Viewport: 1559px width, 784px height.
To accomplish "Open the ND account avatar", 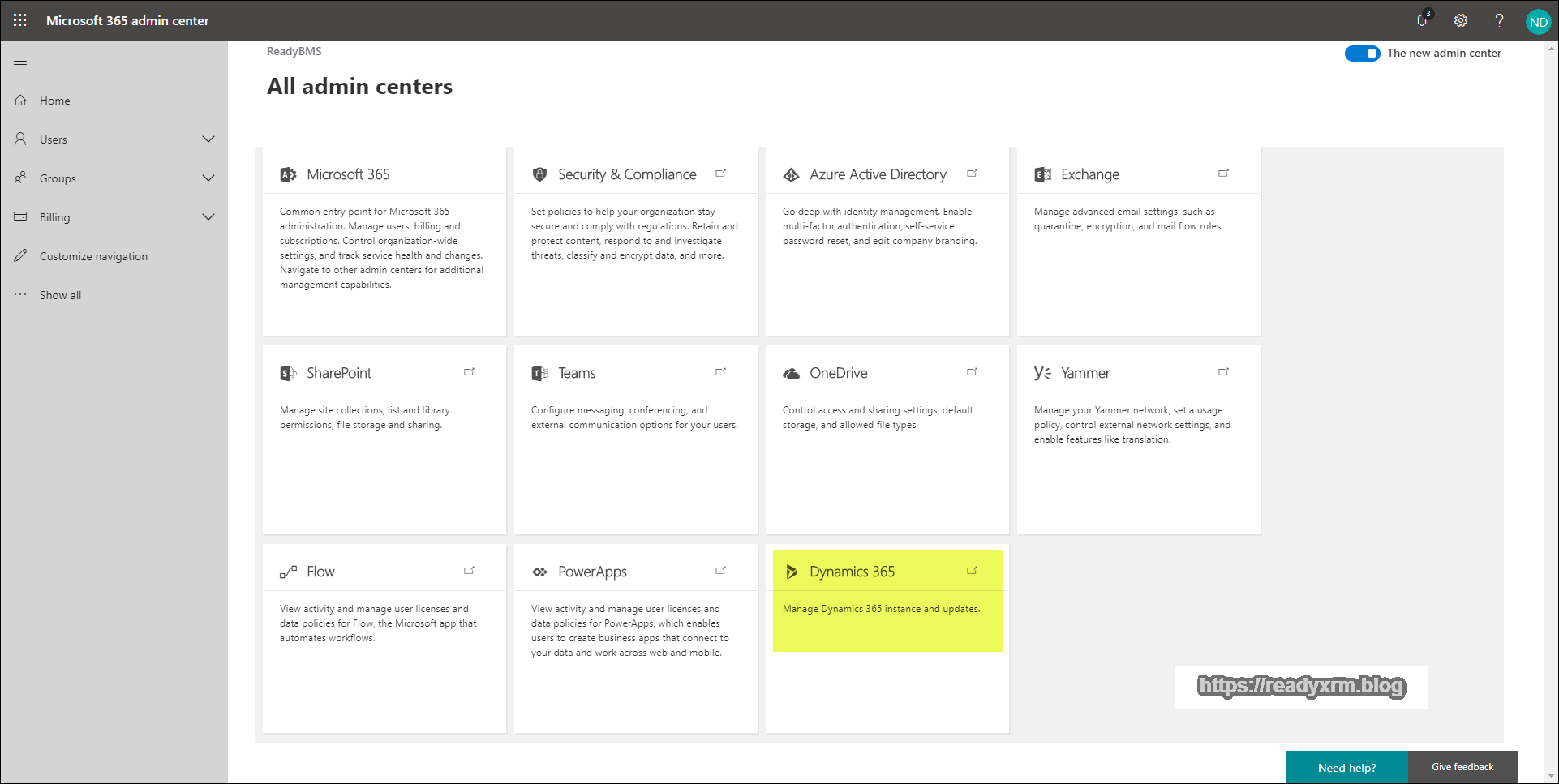I will click(1538, 22).
